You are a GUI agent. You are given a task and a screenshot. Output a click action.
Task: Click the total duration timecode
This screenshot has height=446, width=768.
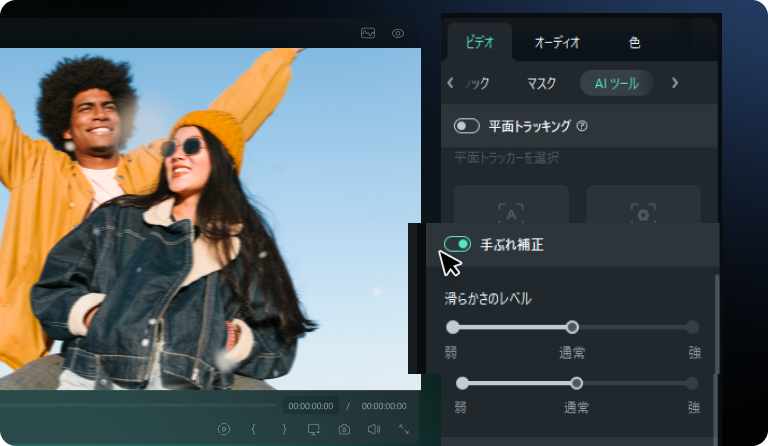tap(384, 406)
